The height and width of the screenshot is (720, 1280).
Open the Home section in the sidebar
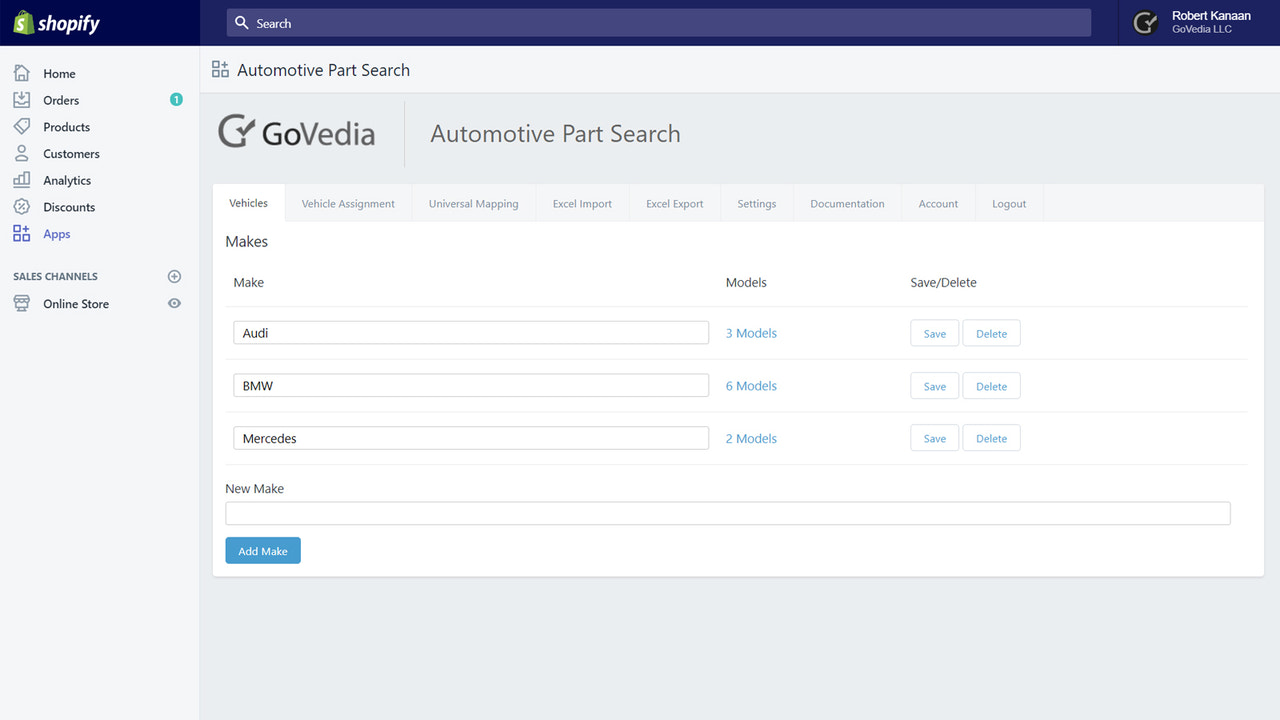[58, 73]
